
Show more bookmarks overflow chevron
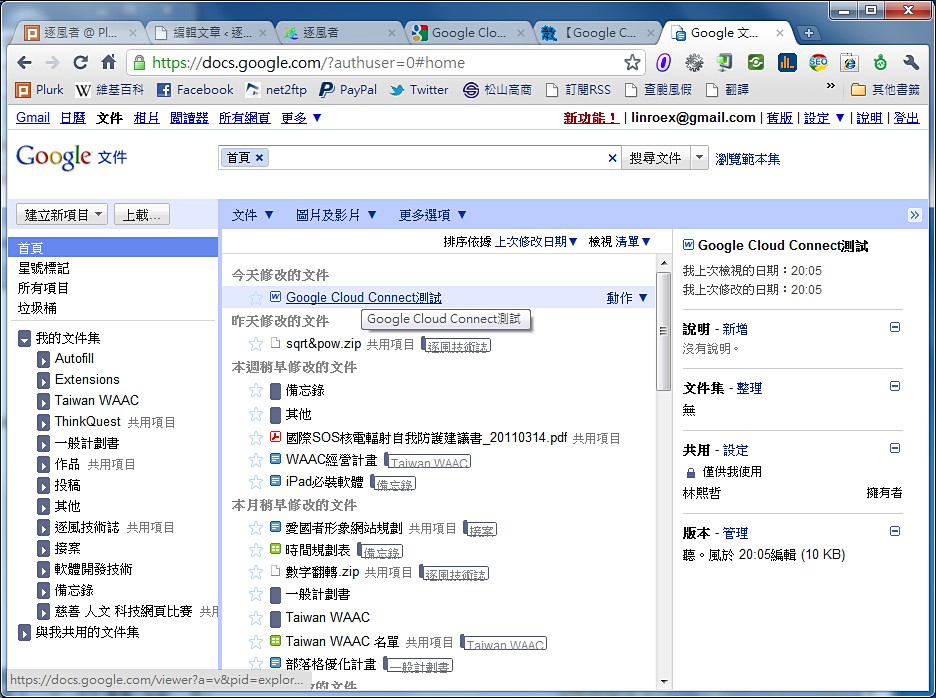click(830, 87)
